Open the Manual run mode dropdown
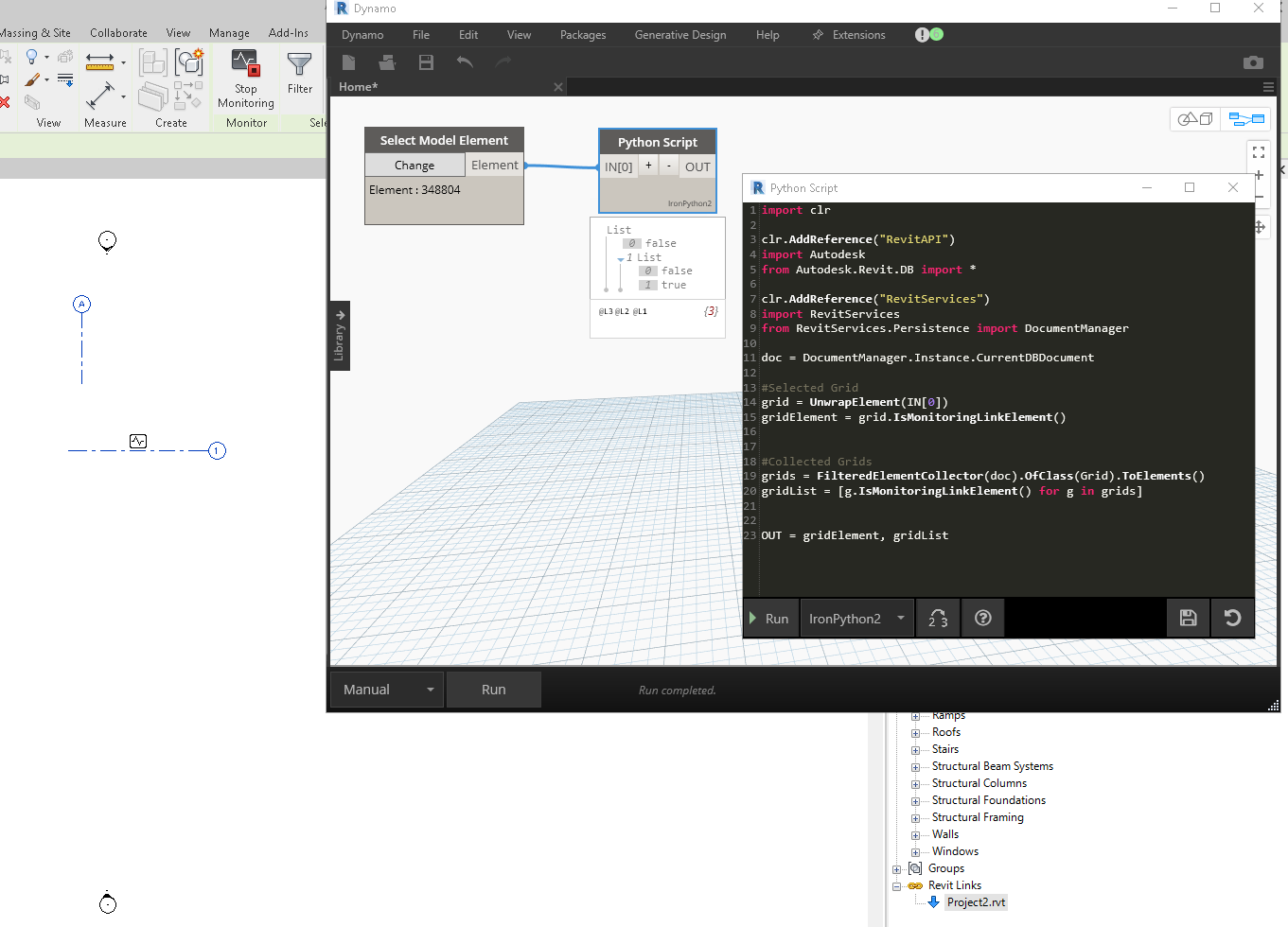1288x927 pixels. tap(388, 690)
